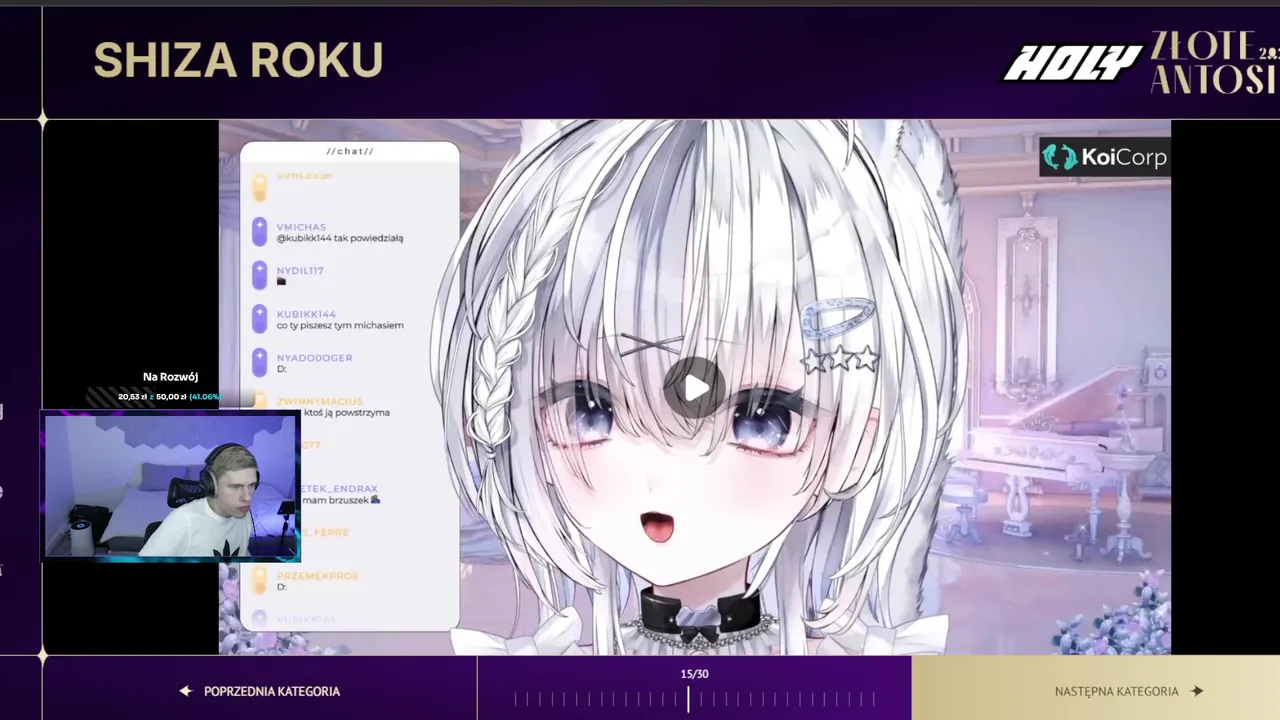Image resolution: width=1280 pixels, height=720 pixels.
Task: Go to Następna Kategoria
Action: click(1129, 691)
